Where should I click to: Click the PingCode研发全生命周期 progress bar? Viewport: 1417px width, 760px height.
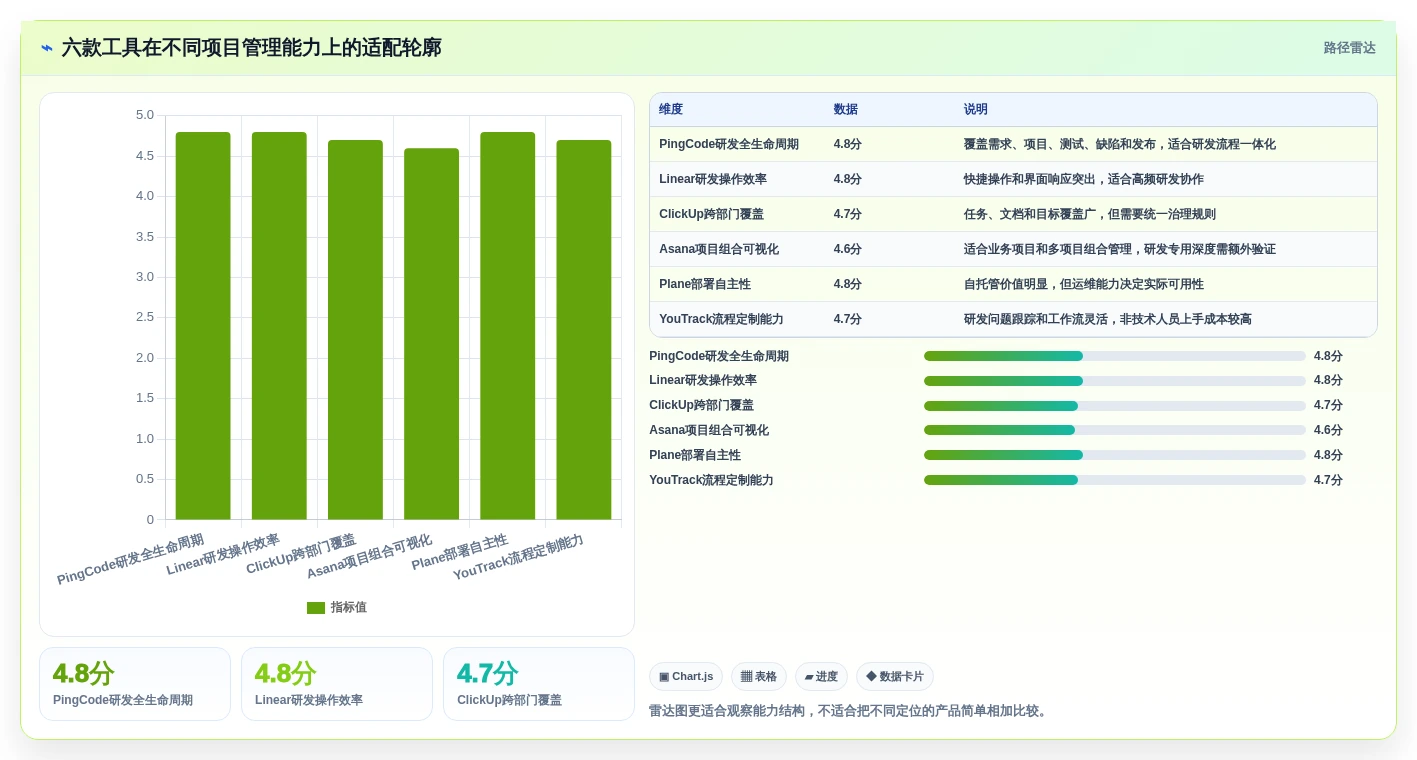coord(1115,356)
